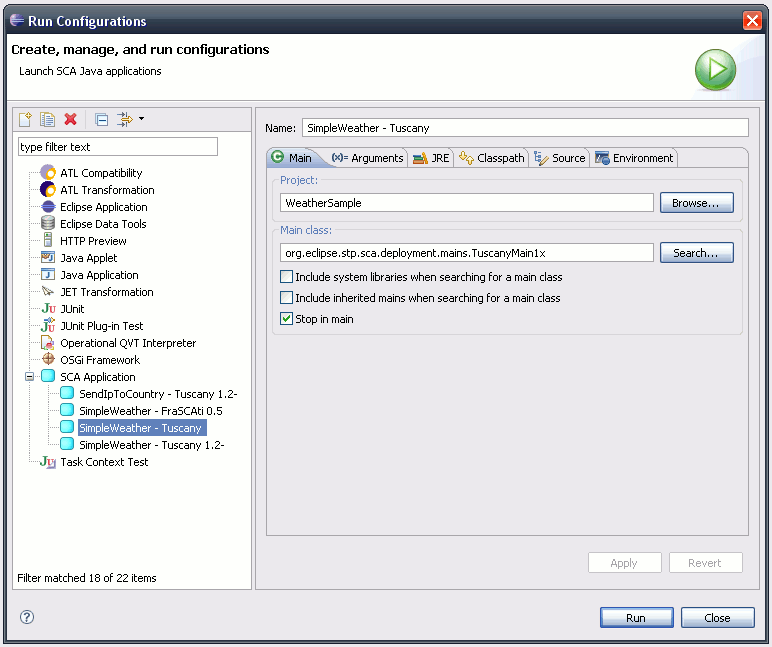
Task: Click the JET Transformation icon
Action: 48,291
